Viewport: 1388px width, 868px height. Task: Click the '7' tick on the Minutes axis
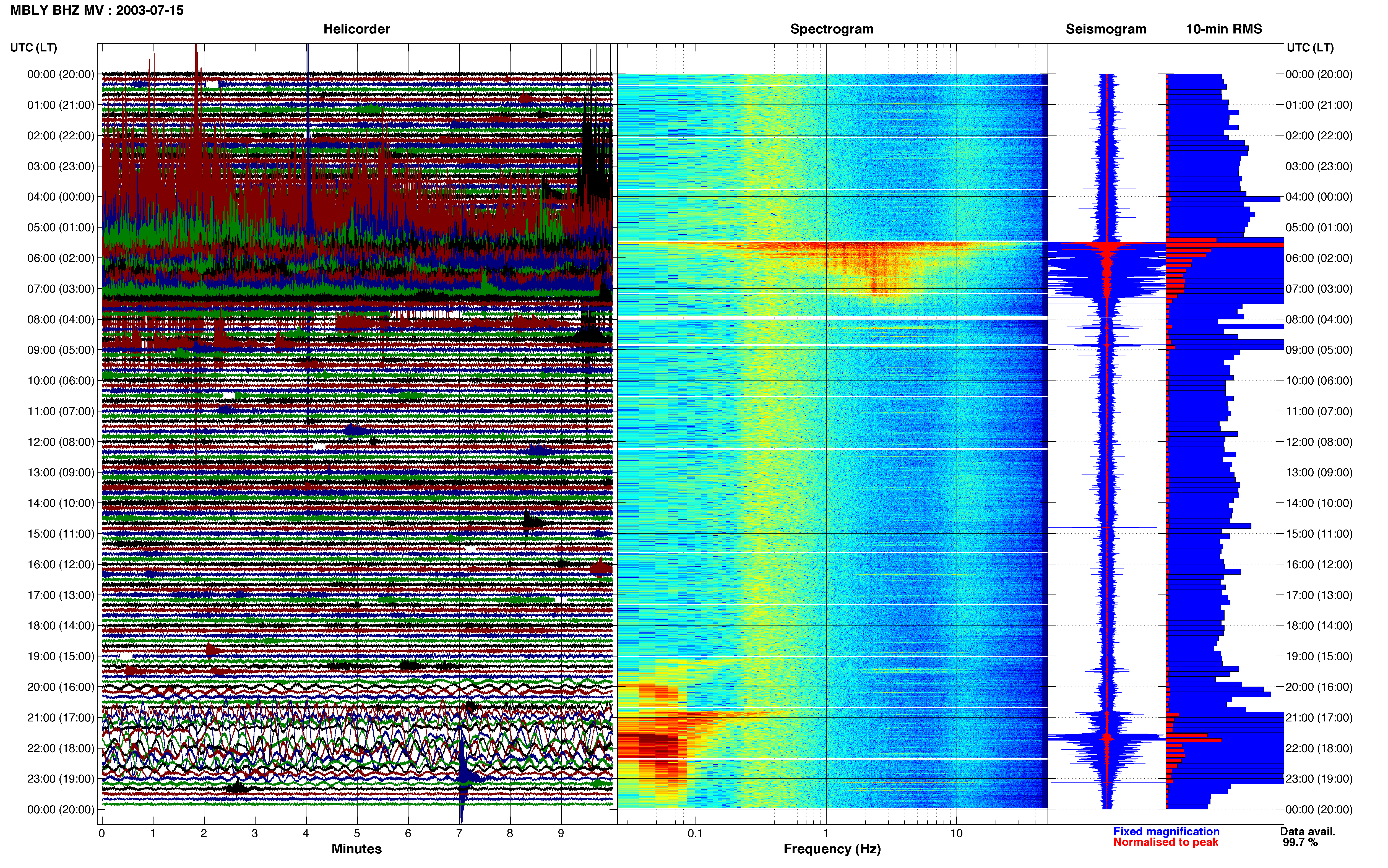[459, 833]
